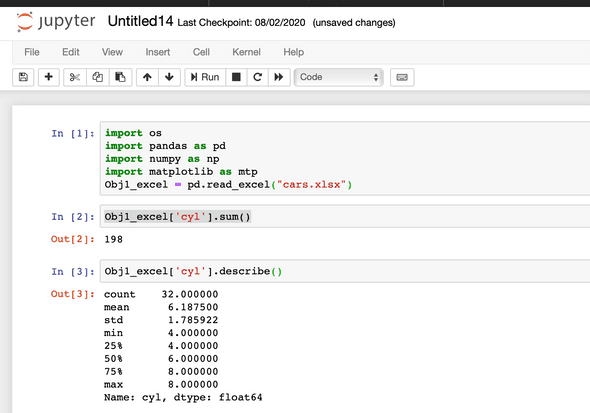Open the Kernel menu

coord(246,52)
